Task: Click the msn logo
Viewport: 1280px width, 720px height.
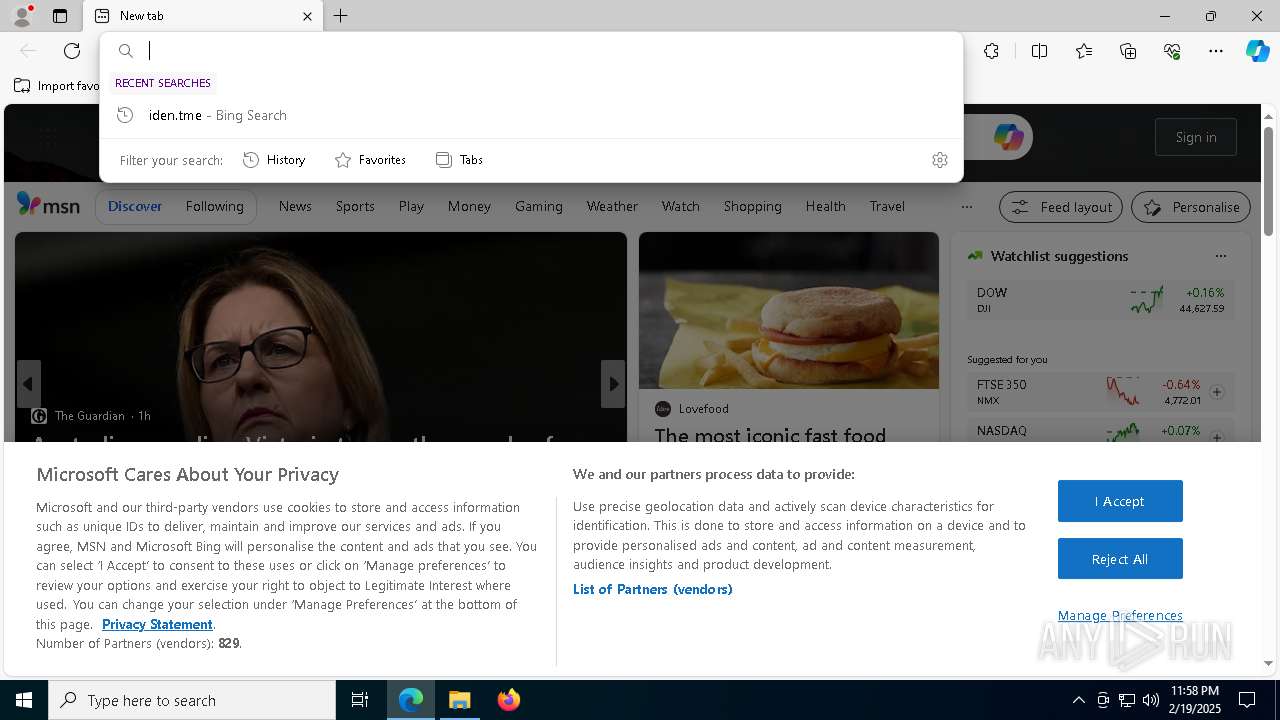Action: coord(48,205)
